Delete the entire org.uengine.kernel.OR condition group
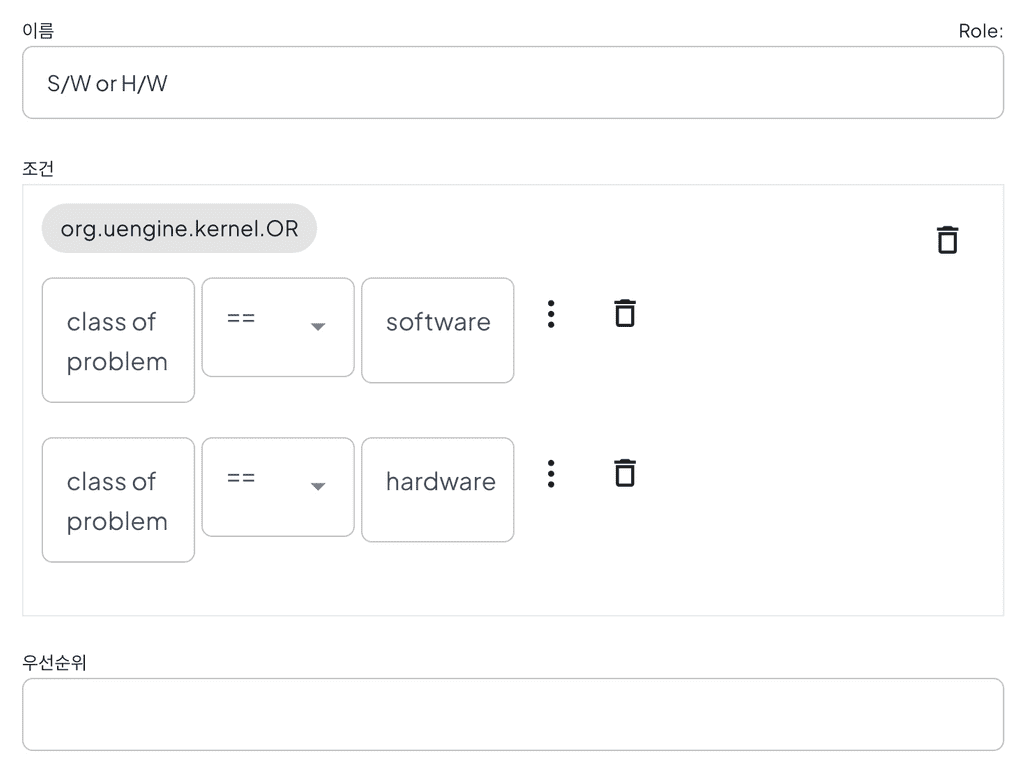Viewport: 1024px width, 773px height. [x=947, y=239]
